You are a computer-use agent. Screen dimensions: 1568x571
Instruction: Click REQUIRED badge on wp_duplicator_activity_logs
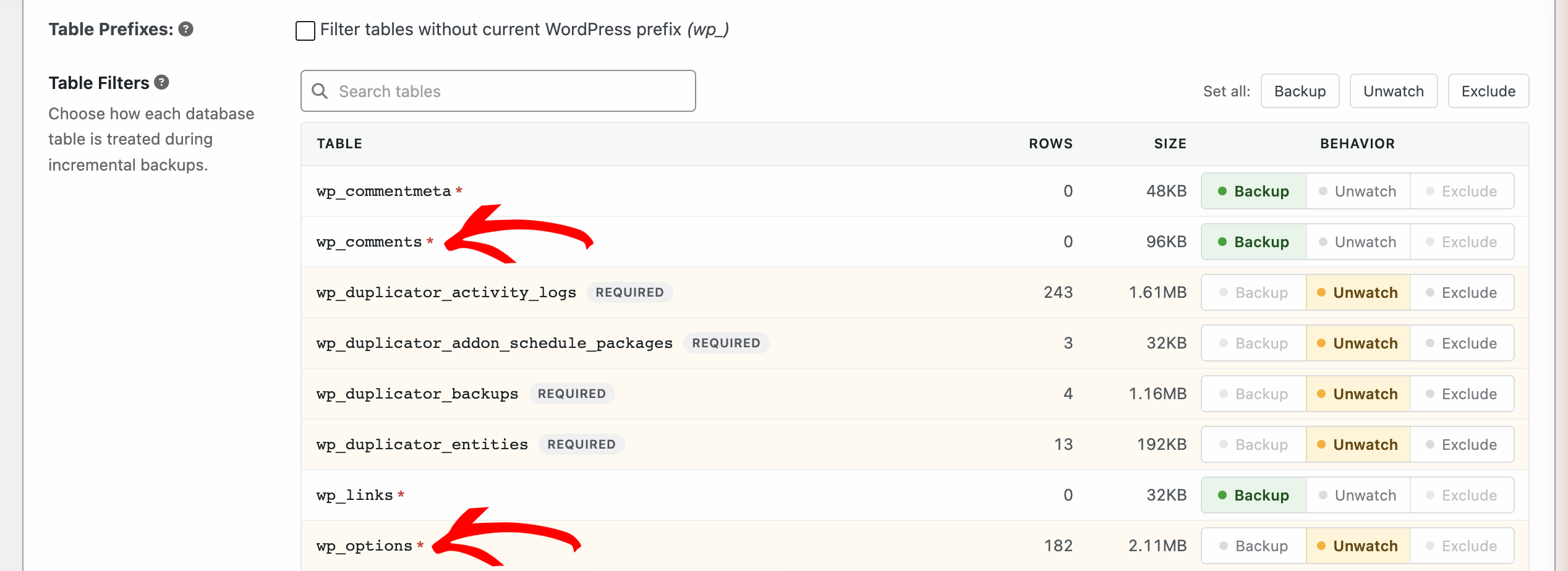629,292
